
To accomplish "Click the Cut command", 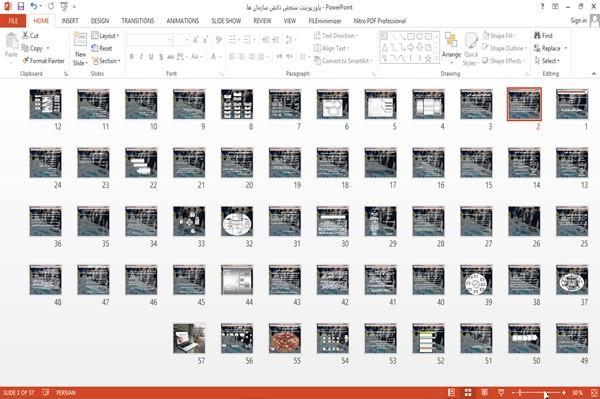I will [x=30, y=36].
